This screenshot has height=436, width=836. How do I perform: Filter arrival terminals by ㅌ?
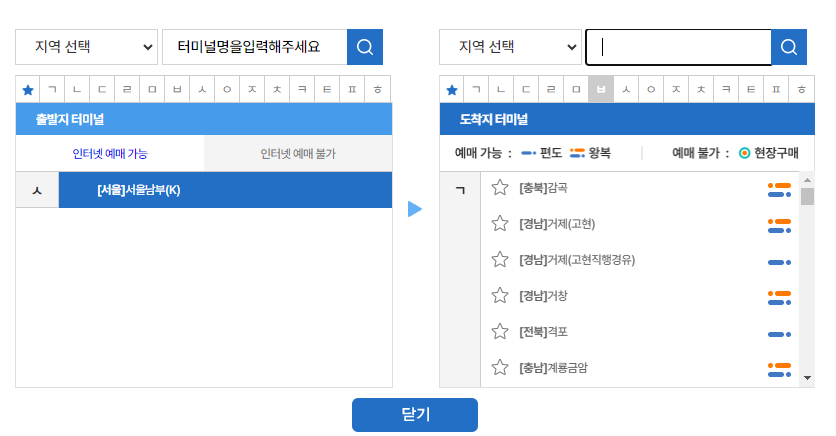coord(751,90)
